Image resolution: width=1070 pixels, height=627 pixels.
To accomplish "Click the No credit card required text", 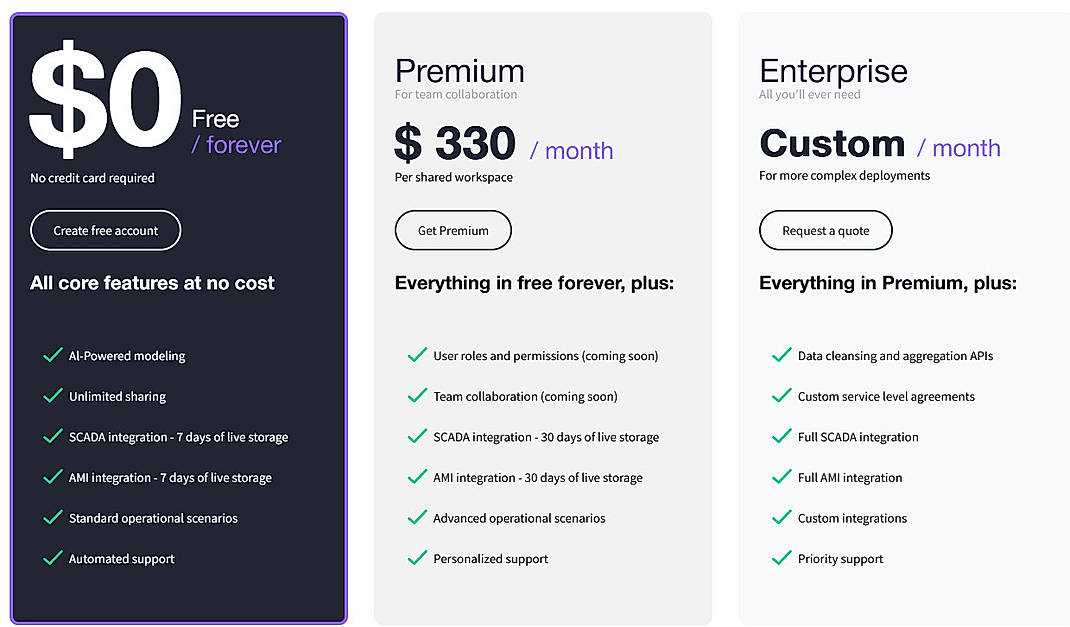I will tap(90, 178).
